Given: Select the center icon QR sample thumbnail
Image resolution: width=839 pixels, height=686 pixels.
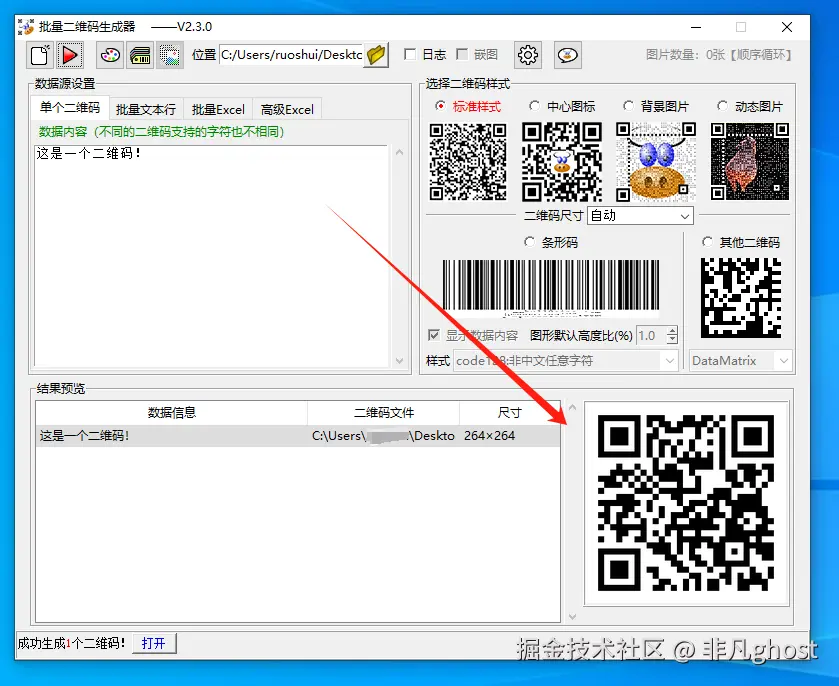Looking at the screenshot, I should (x=562, y=162).
